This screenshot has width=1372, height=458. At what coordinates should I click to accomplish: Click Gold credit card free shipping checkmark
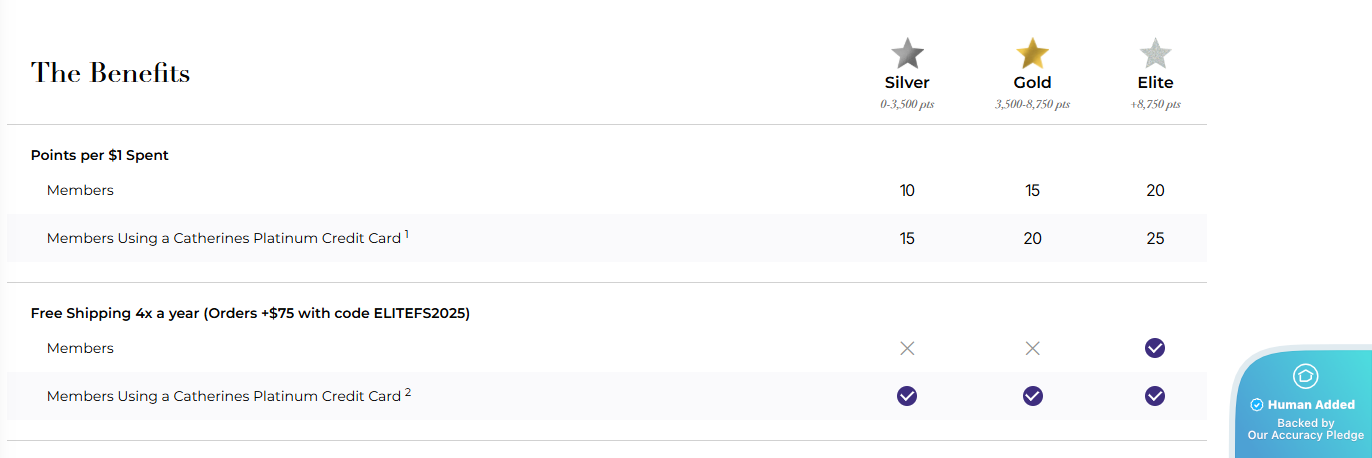click(x=1032, y=396)
